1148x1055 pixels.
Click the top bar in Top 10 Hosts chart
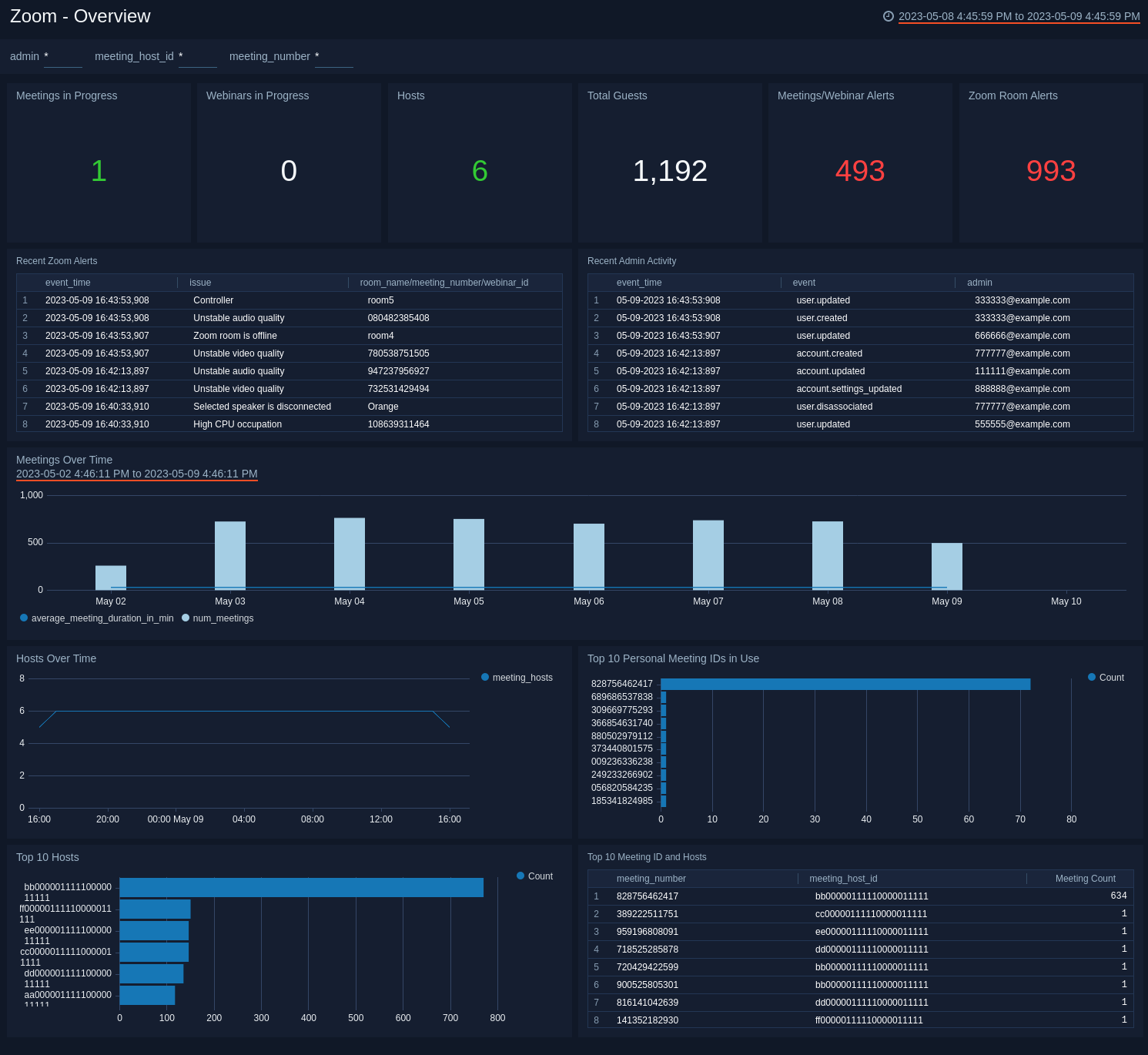tap(300, 887)
